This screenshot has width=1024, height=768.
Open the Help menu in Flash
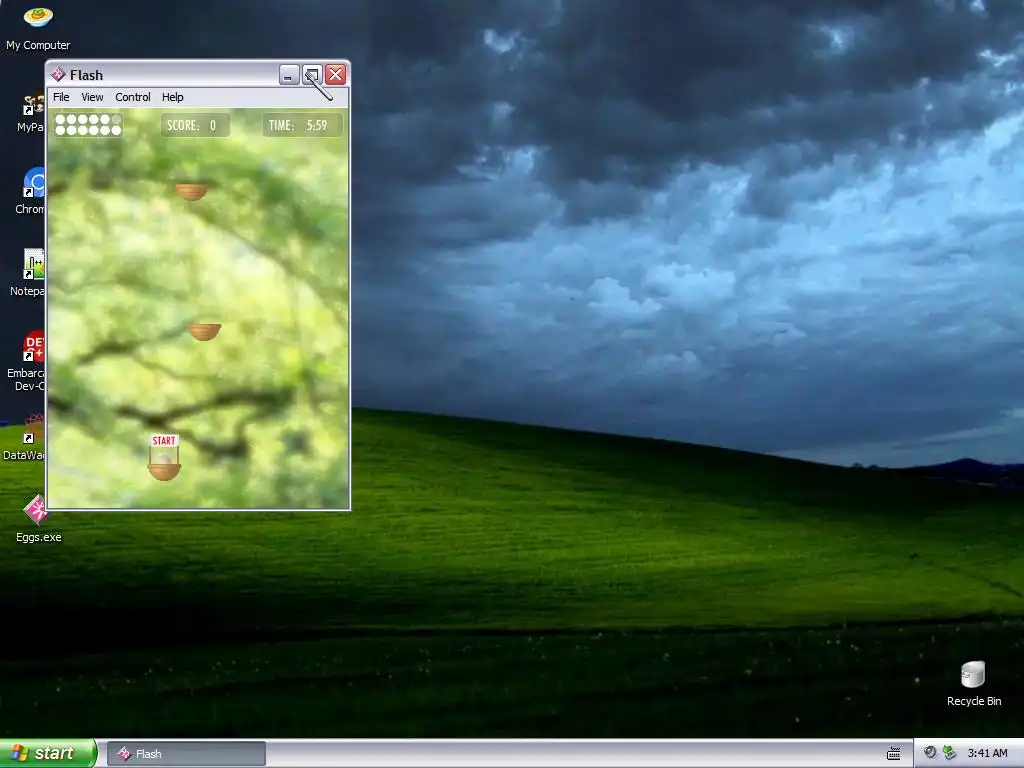click(x=172, y=97)
